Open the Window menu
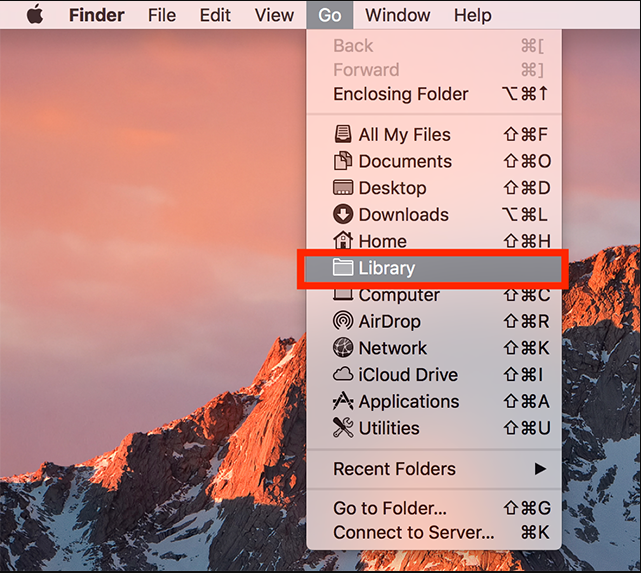The height and width of the screenshot is (573, 641). 397,15
